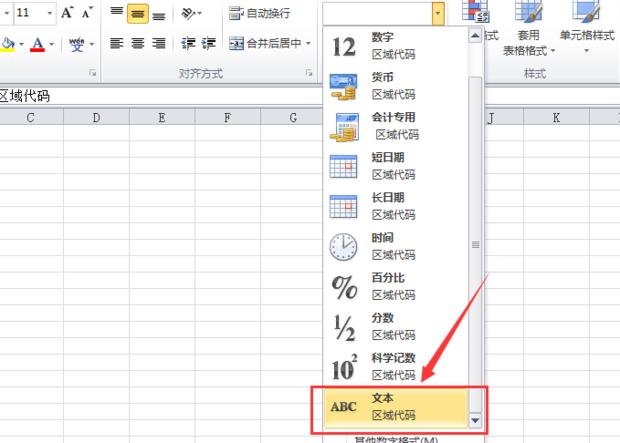Open the font group dialog launcher
This screenshot has width=620, height=443.
pyautogui.click(x=93, y=73)
